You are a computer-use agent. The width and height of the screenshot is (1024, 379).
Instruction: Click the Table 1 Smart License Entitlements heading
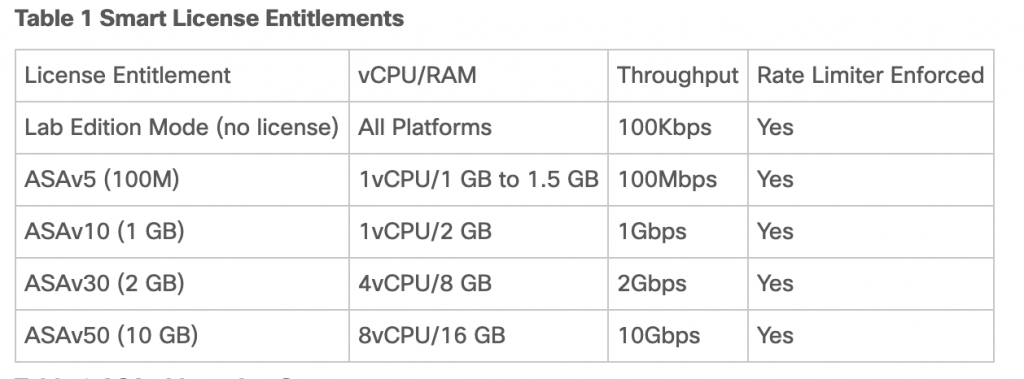209,18
